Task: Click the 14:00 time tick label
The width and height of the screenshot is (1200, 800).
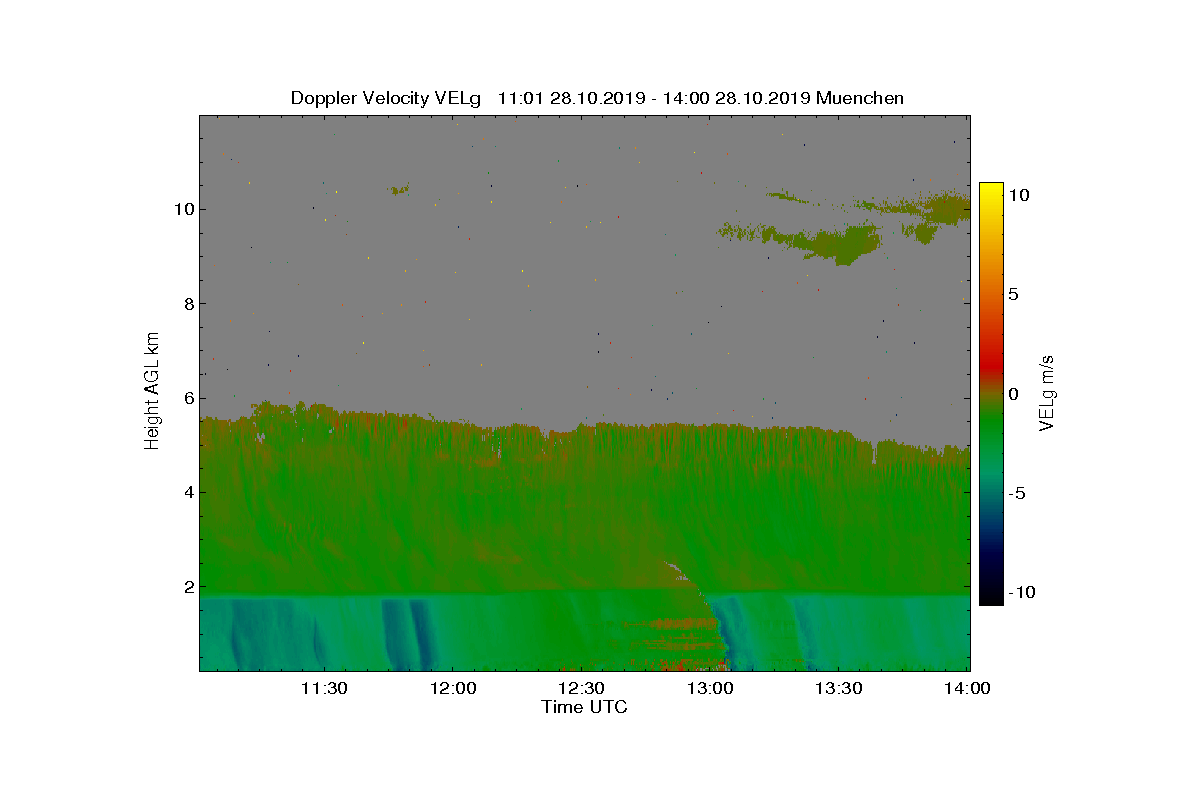Action: (968, 689)
